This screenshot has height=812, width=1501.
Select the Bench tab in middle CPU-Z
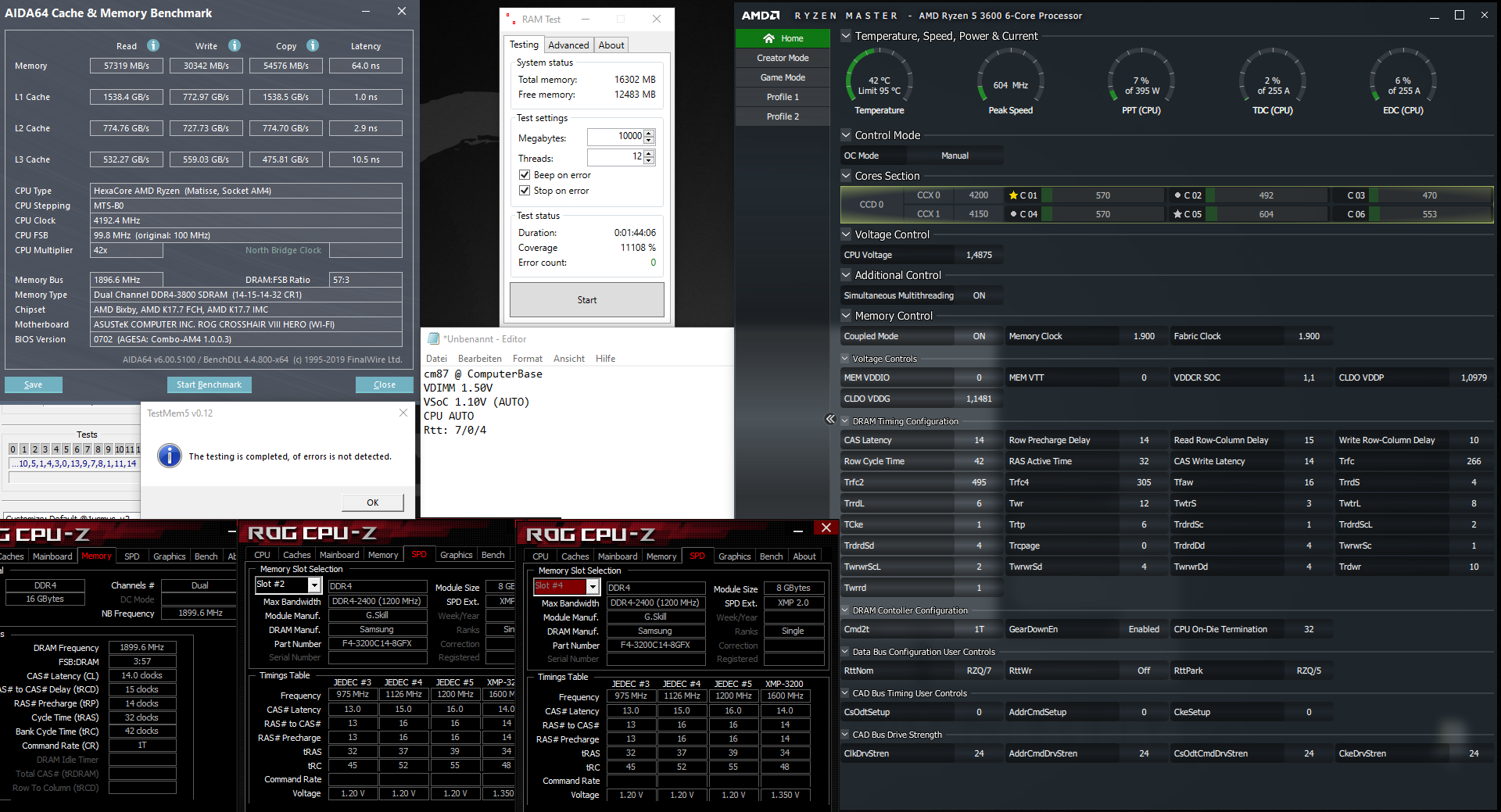point(493,555)
